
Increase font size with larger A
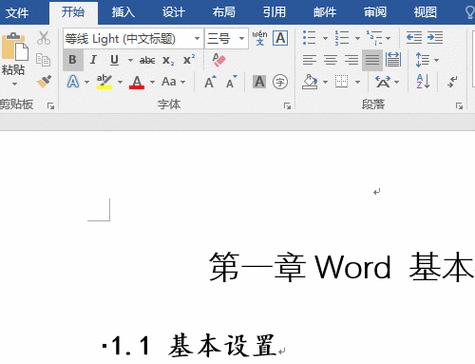click(210, 82)
